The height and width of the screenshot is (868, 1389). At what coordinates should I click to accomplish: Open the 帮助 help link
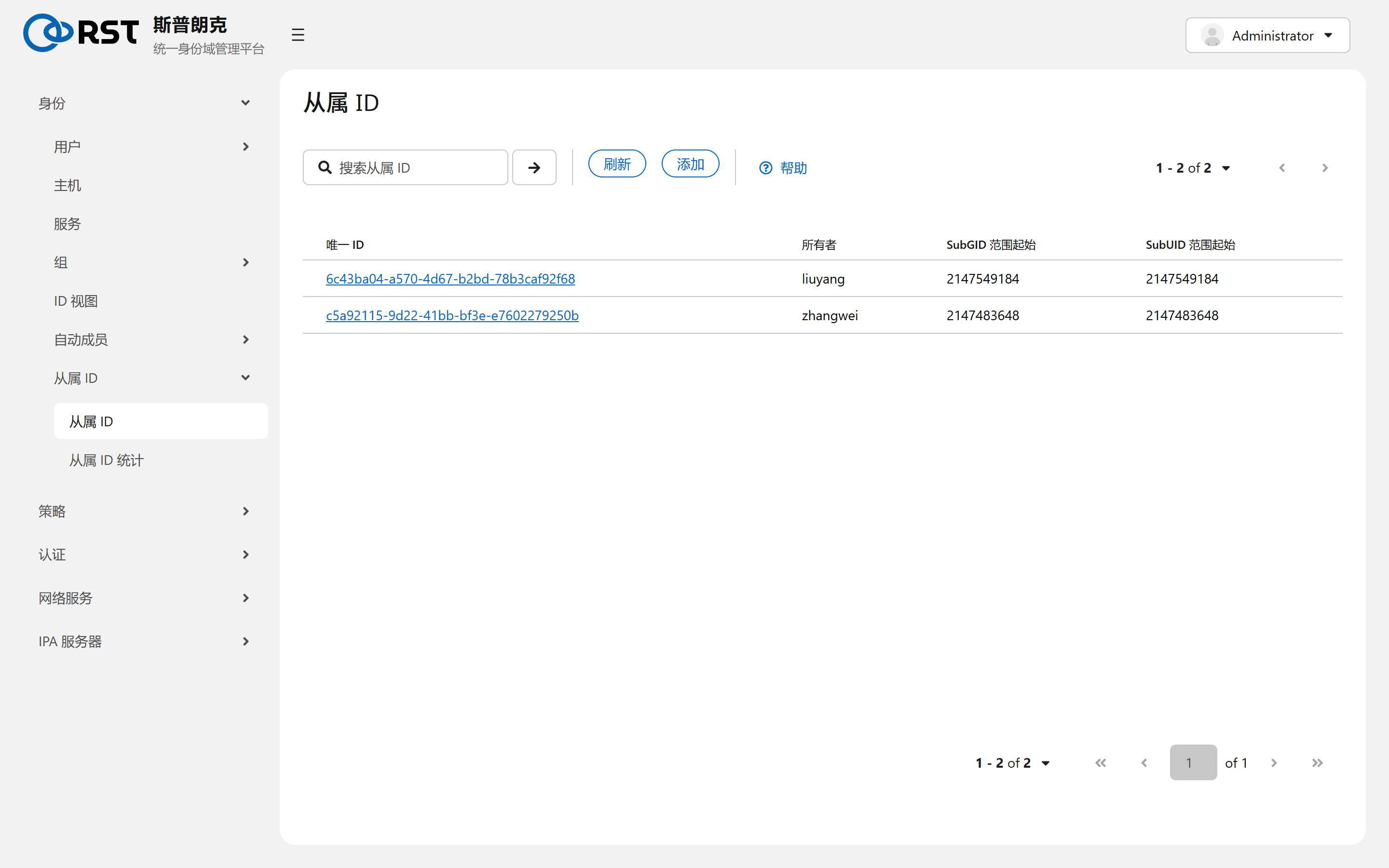click(x=783, y=168)
